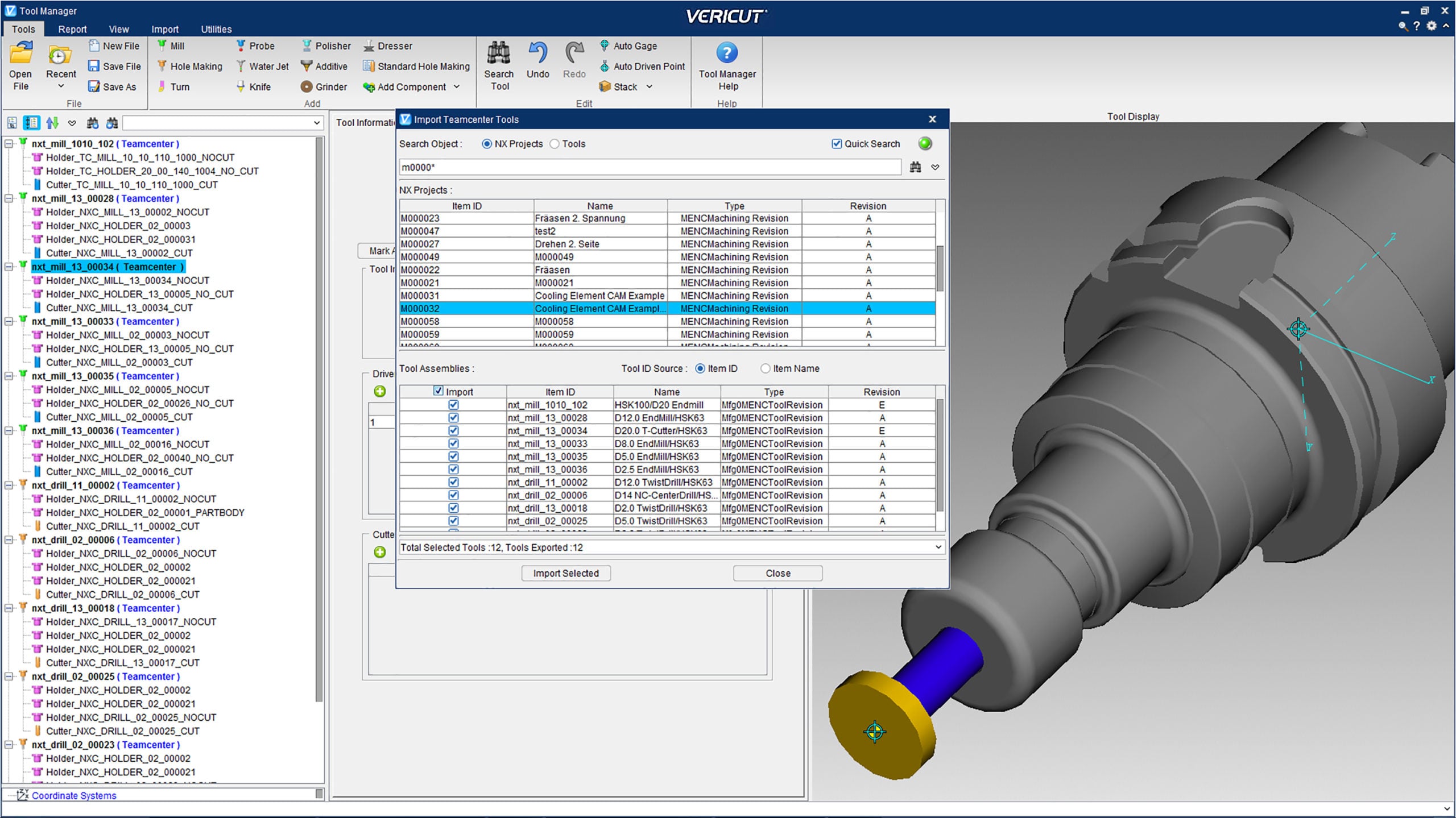The image size is (1456, 818).
Task: Uncheck the Quick Search checkbox
Action: [x=837, y=144]
